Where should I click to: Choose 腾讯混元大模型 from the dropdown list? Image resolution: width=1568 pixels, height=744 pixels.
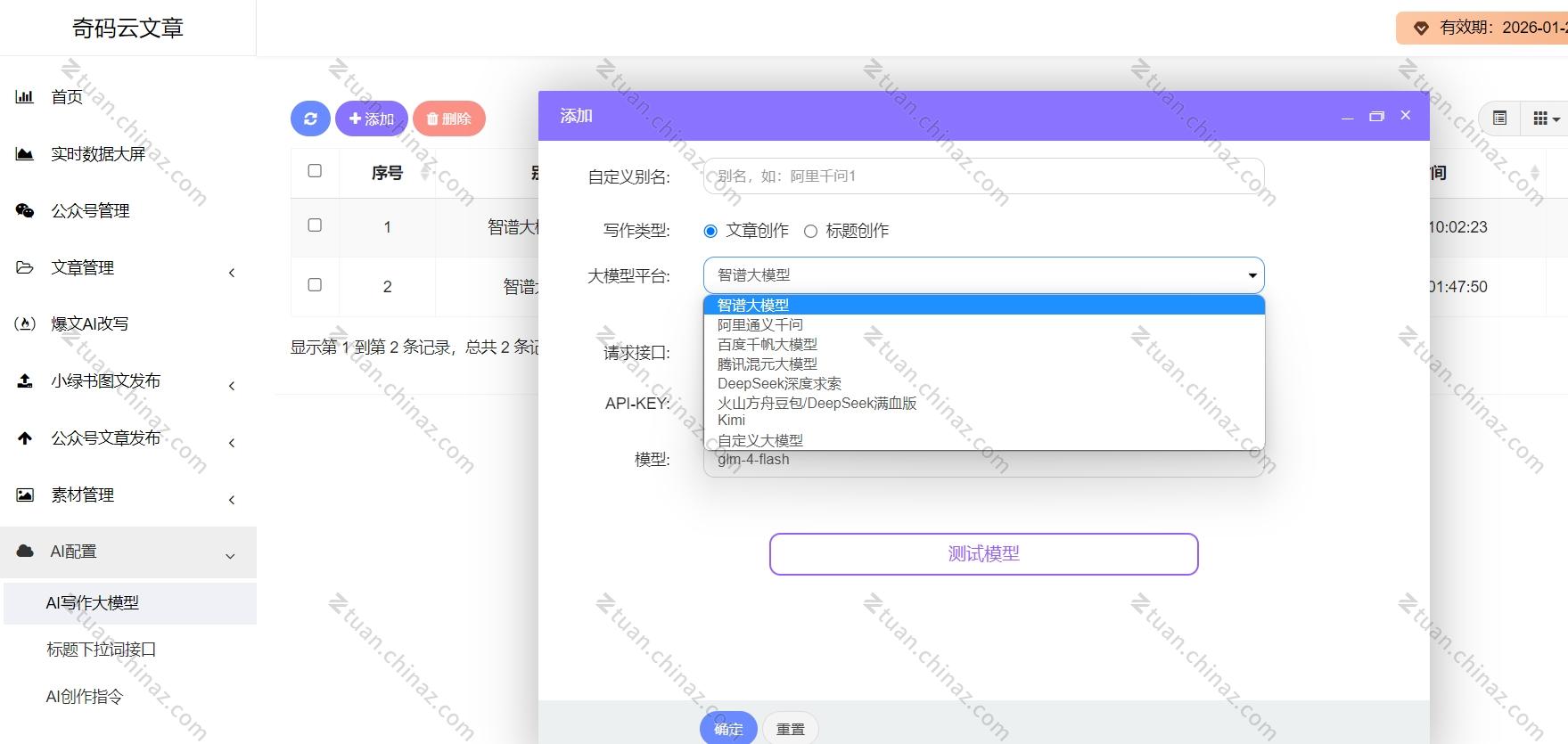(x=983, y=364)
